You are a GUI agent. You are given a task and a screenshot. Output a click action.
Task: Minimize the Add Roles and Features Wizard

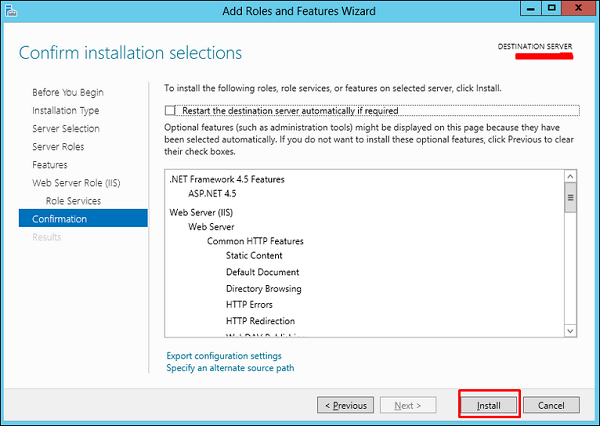click(528, 12)
